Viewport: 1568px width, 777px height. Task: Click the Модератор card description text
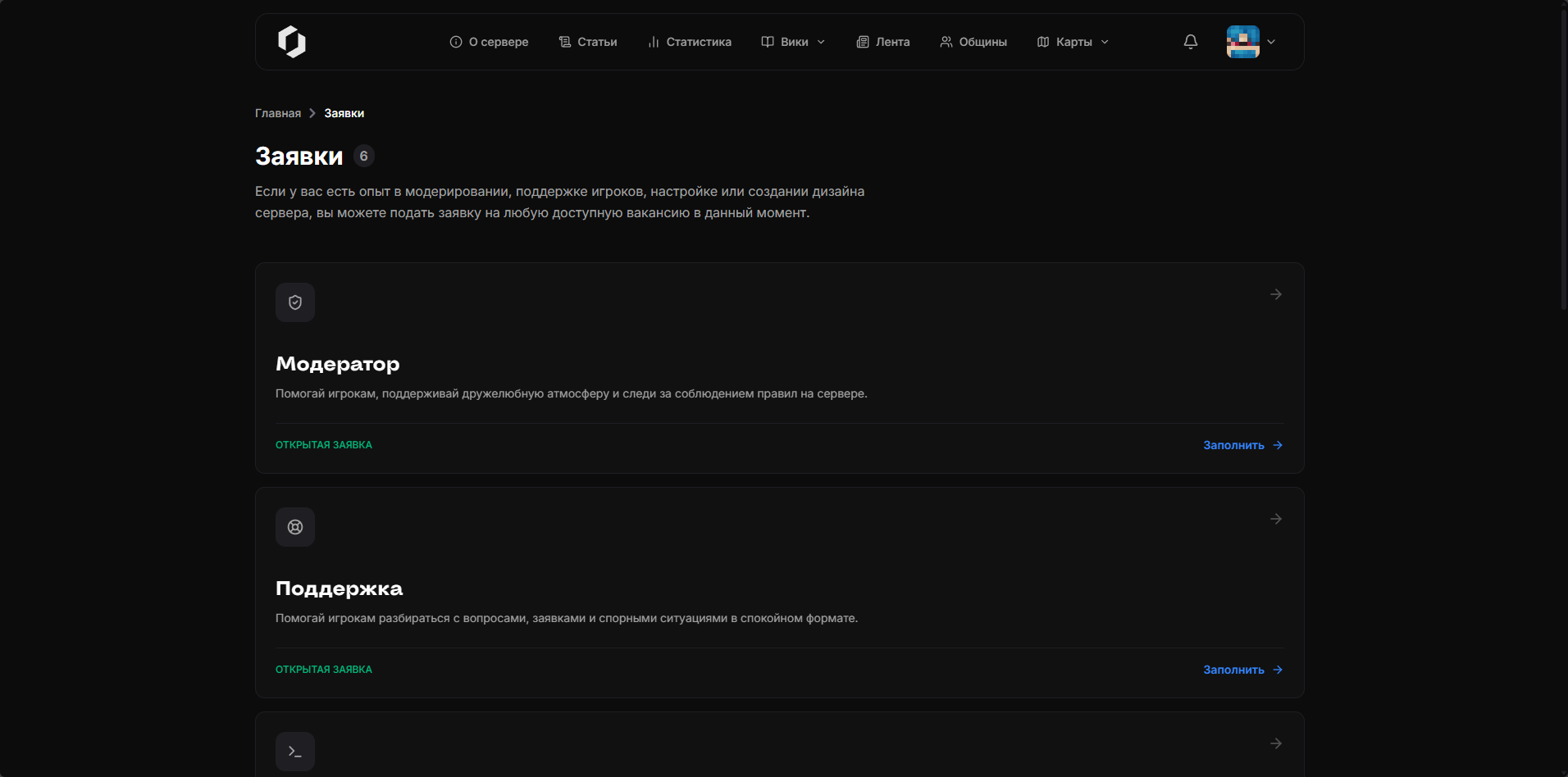572,393
